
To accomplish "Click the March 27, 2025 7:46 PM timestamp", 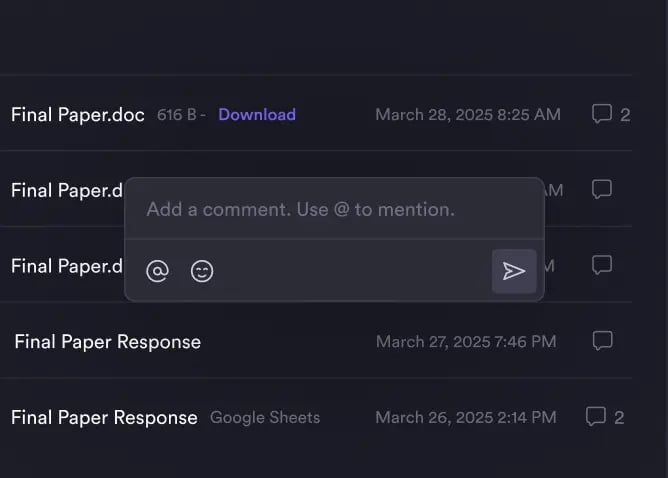I will pos(466,342).
